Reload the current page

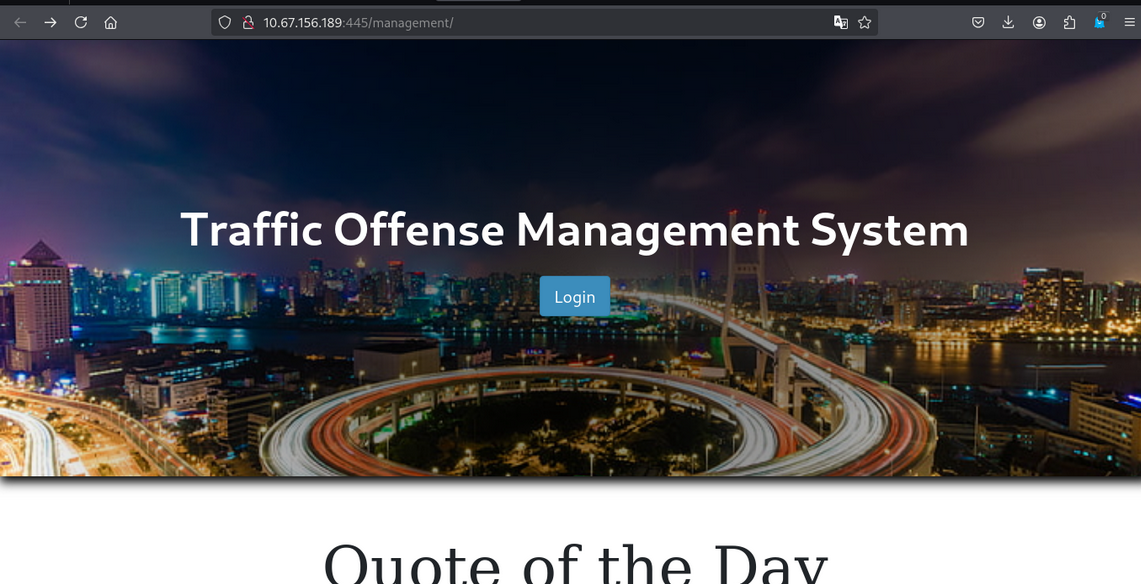click(x=81, y=22)
